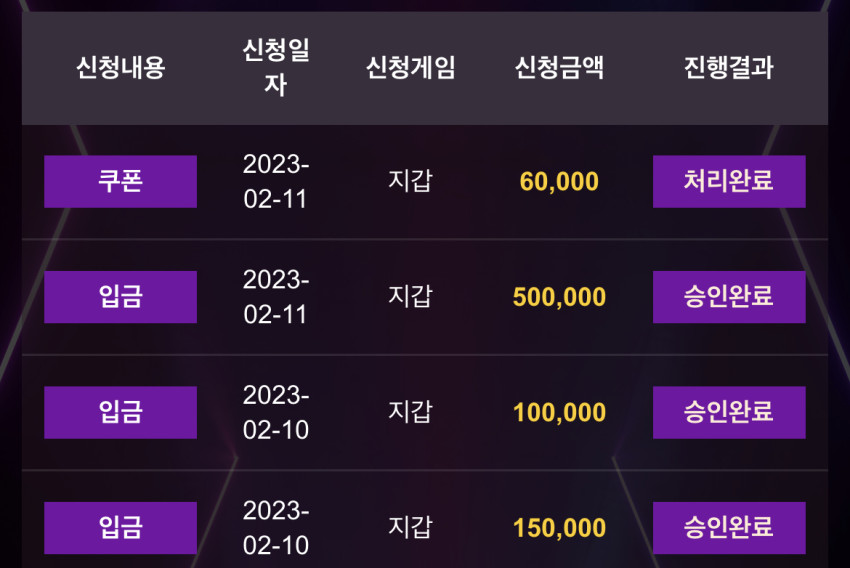Viewport: 850px width, 568px height.
Task: Click 승인완료 button for 100,000 row
Action: 729,412
